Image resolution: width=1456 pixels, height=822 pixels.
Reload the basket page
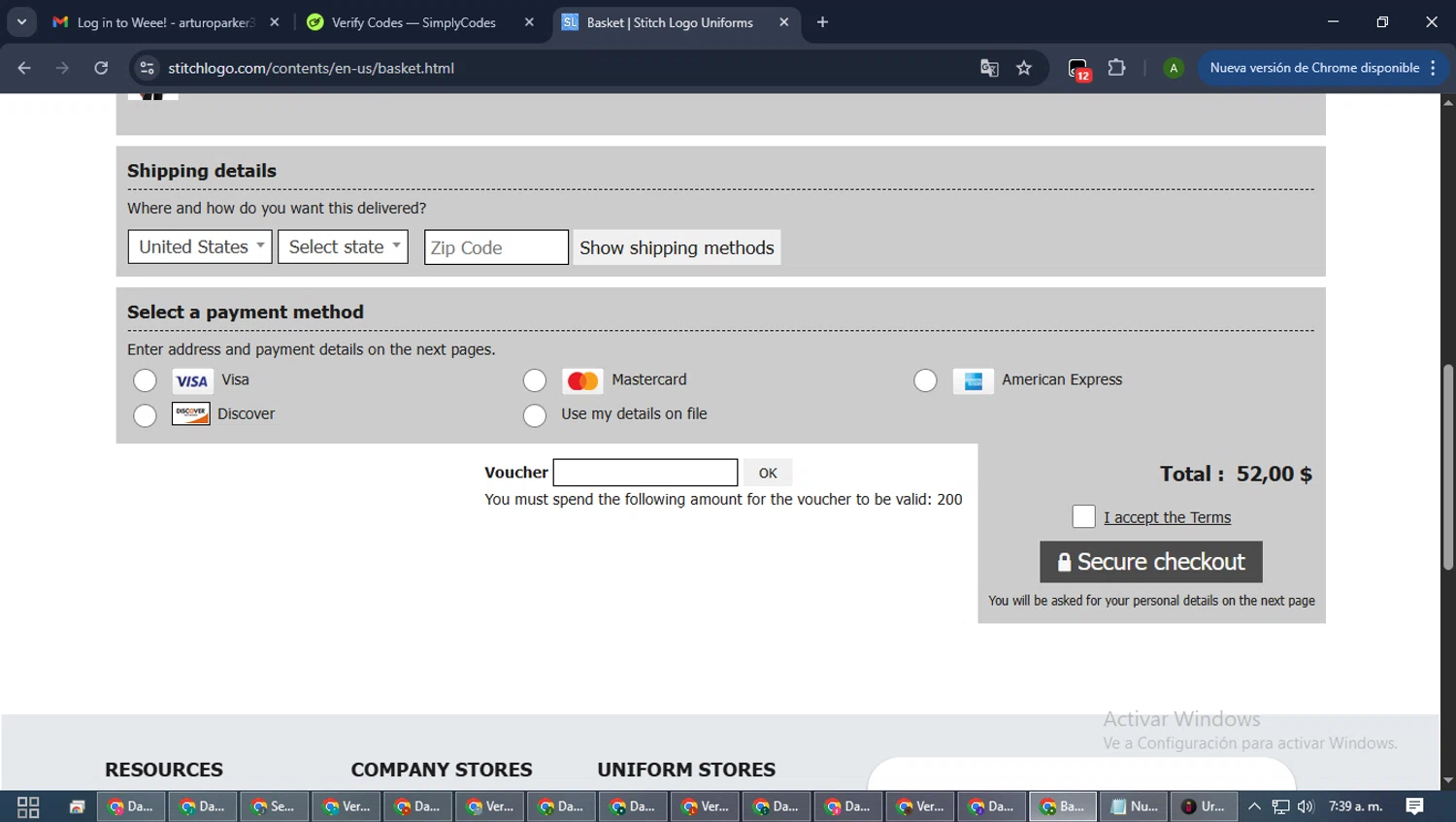(x=101, y=68)
